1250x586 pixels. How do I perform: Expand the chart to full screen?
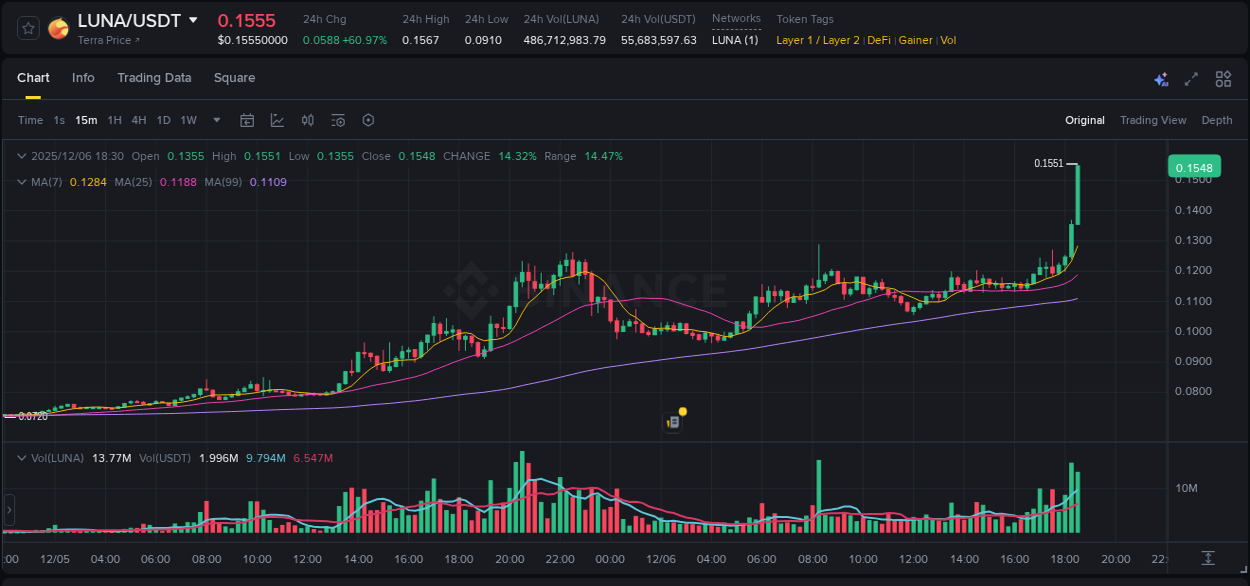pyautogui.click(x=1191, y=78)
